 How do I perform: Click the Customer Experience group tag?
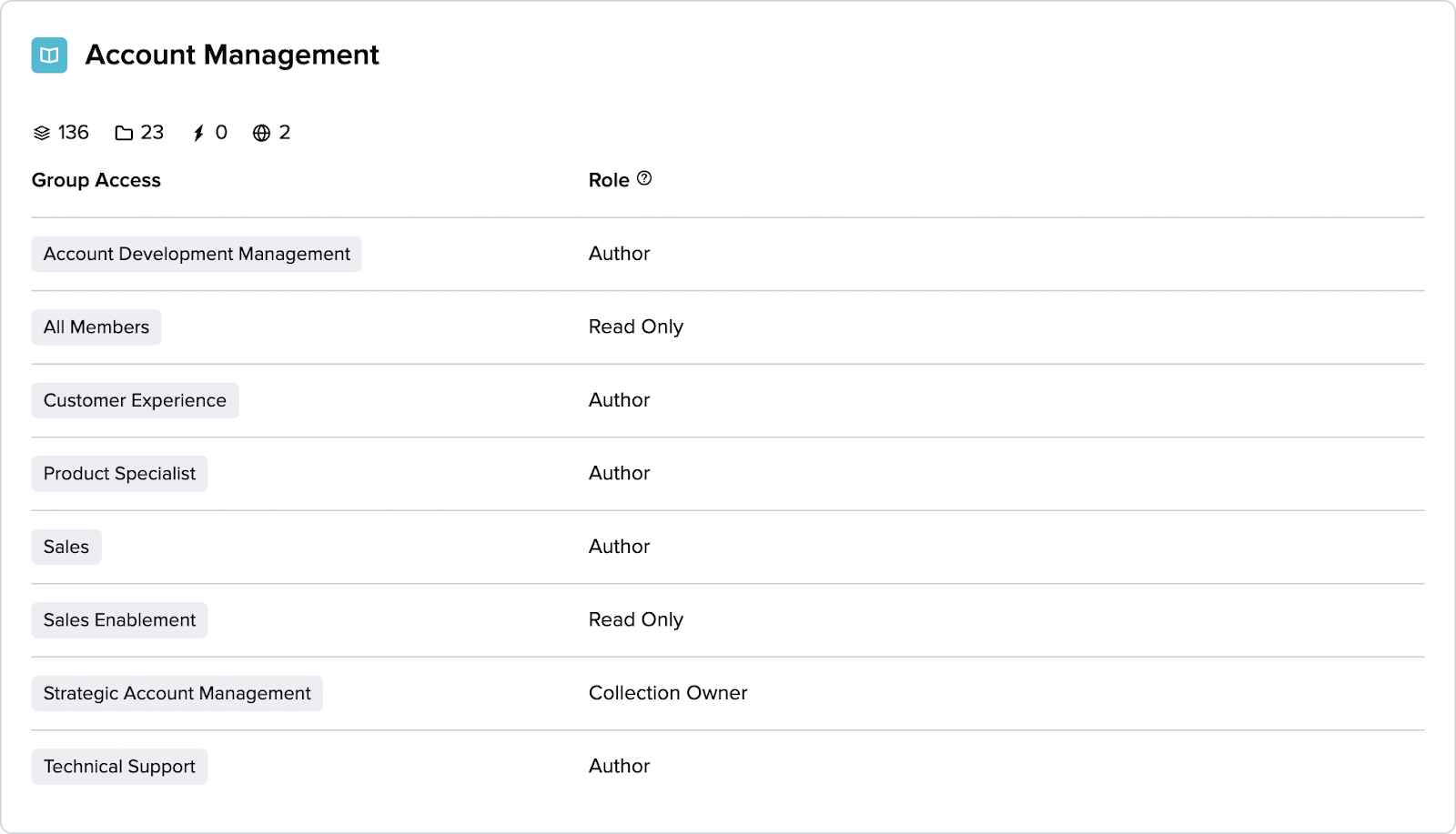point(135,401)
